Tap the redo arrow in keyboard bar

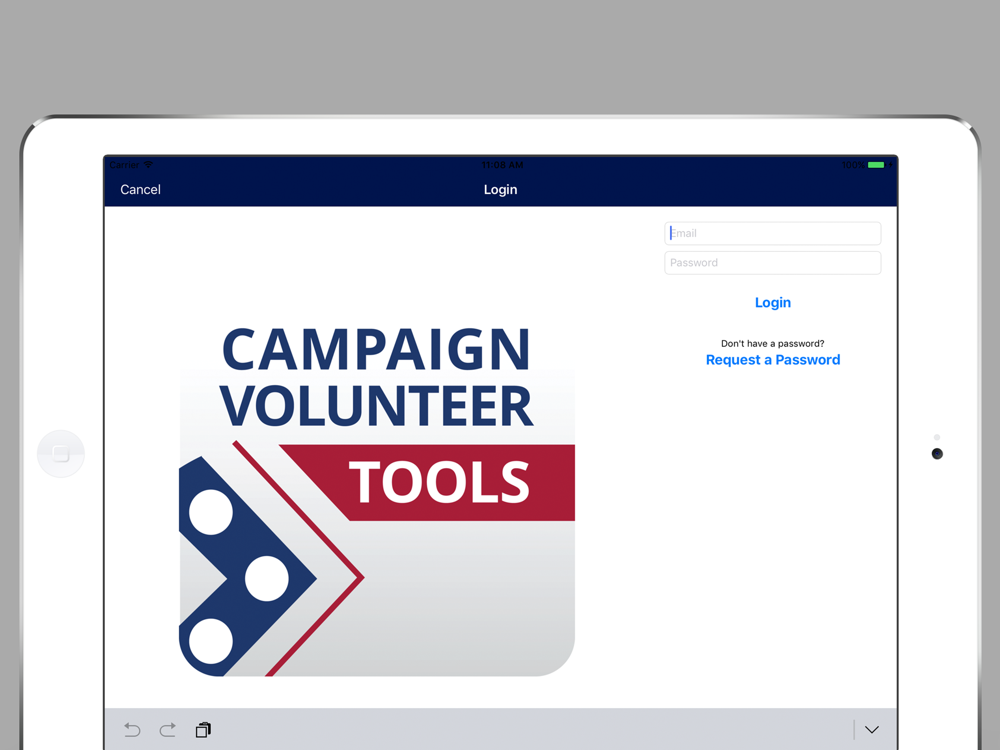coord(168,730)
